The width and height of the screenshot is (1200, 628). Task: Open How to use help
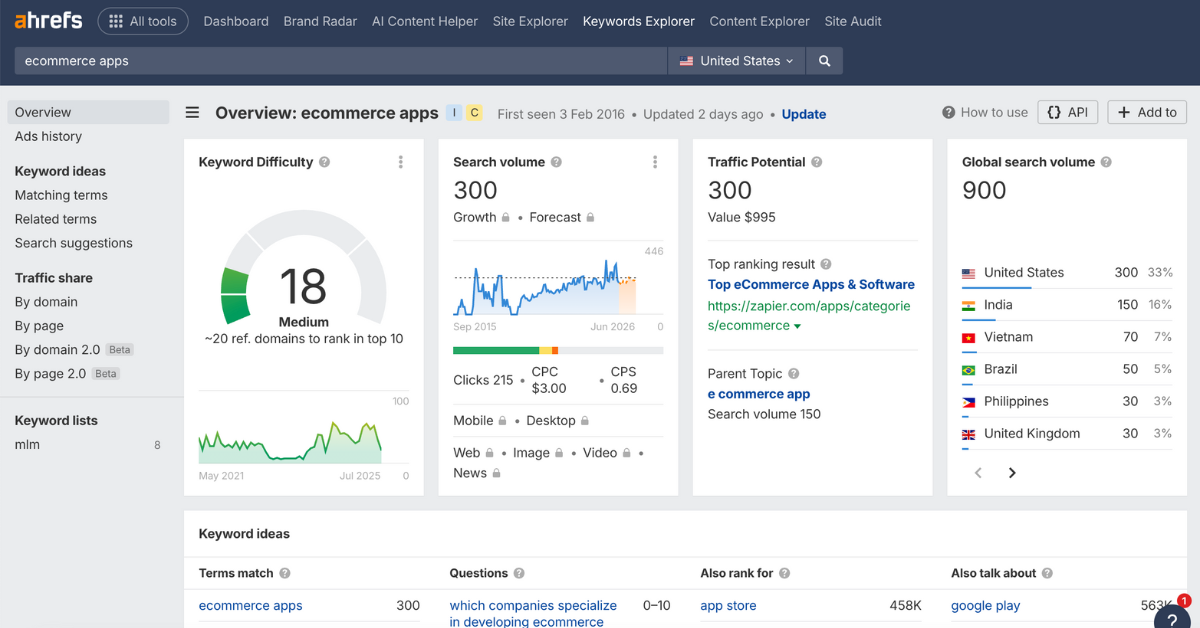pos(985,113)
